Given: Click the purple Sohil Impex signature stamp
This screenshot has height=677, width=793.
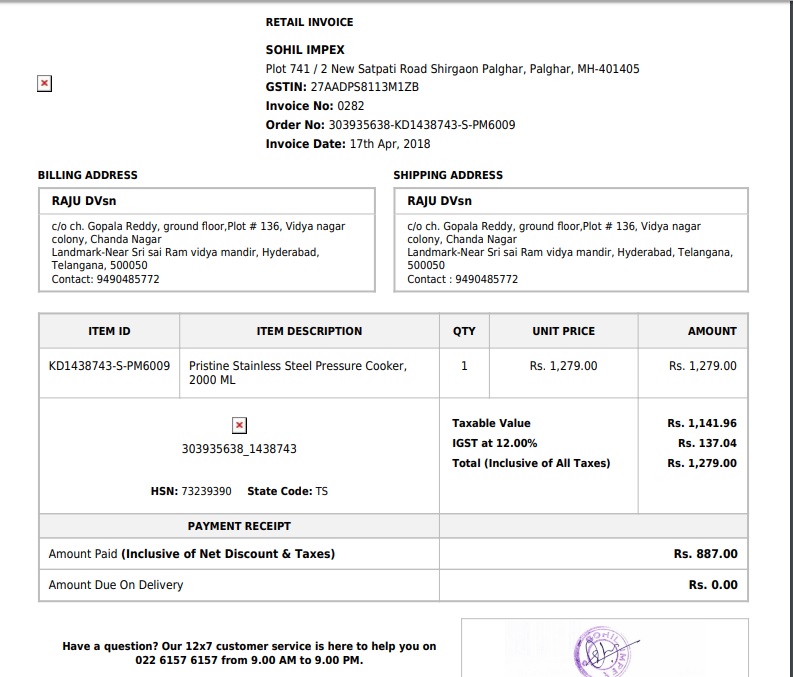Looking at the screenshot, I should point(604,652).
